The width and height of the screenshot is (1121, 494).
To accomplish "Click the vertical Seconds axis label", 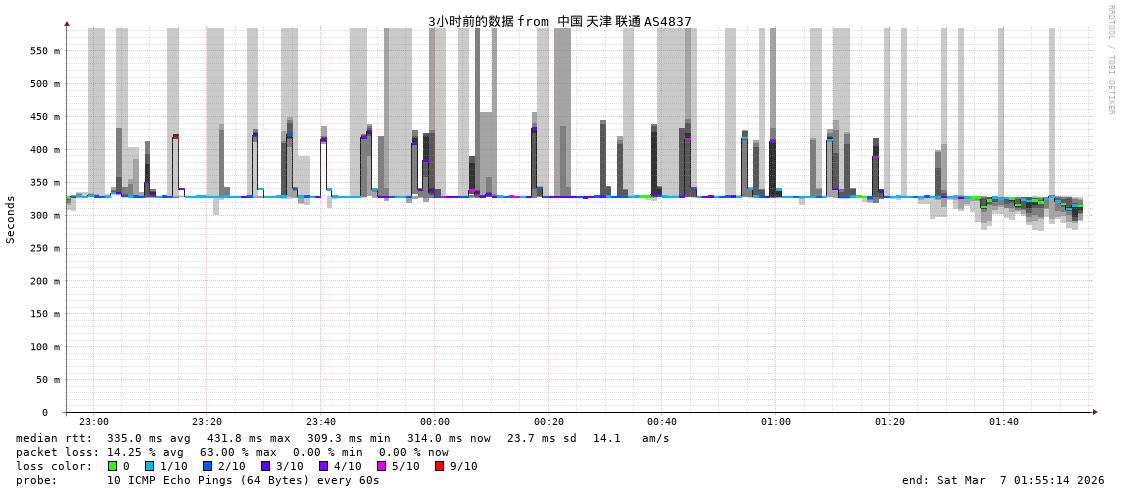I will pyautogui.click(x=11, y=219).
